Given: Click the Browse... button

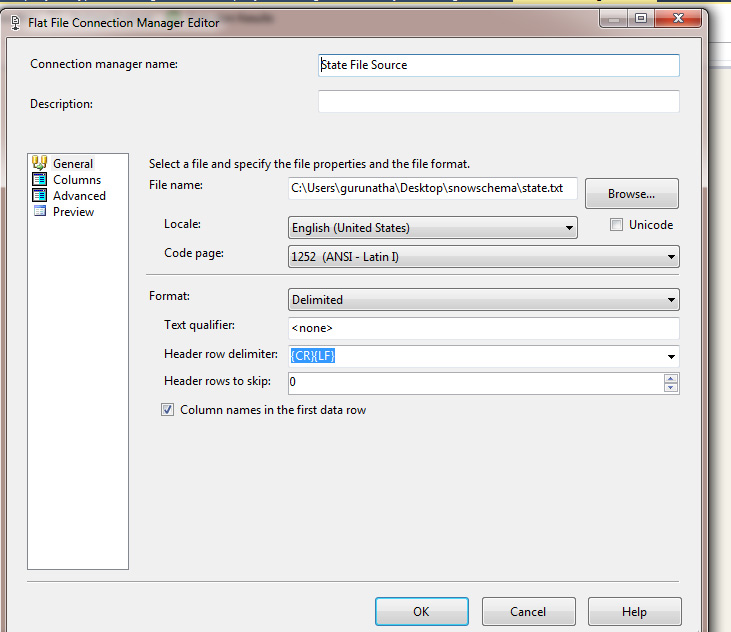Looking at the screenshot, I should (632, 193).
